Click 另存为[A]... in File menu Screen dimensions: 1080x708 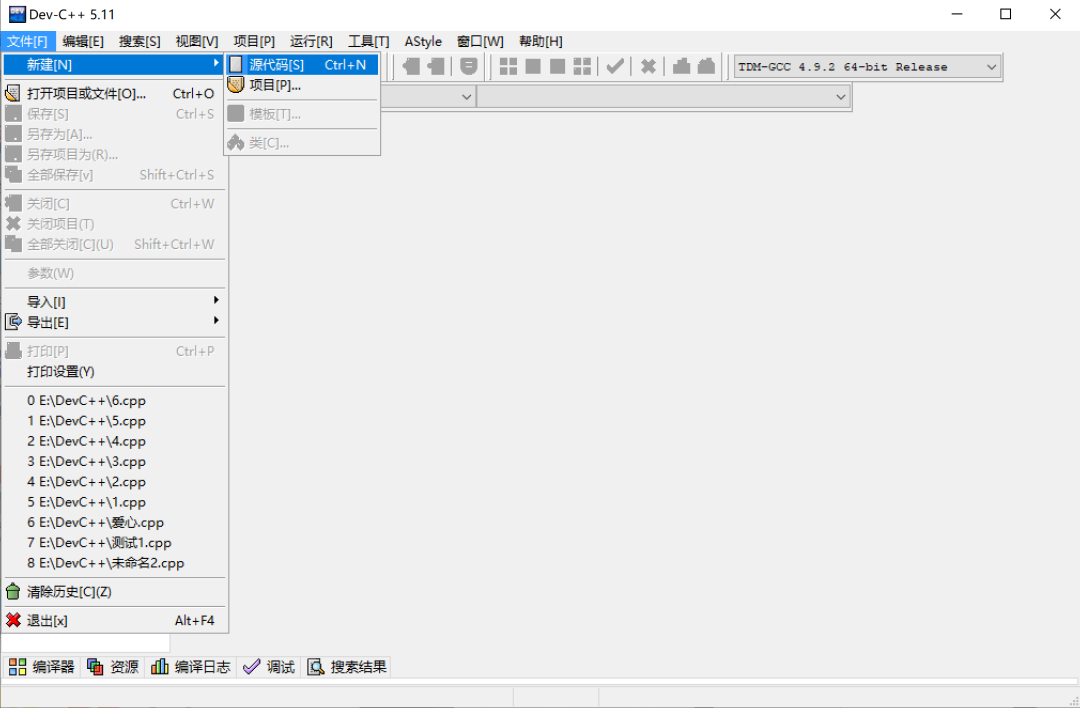click(x=114, y=134)
